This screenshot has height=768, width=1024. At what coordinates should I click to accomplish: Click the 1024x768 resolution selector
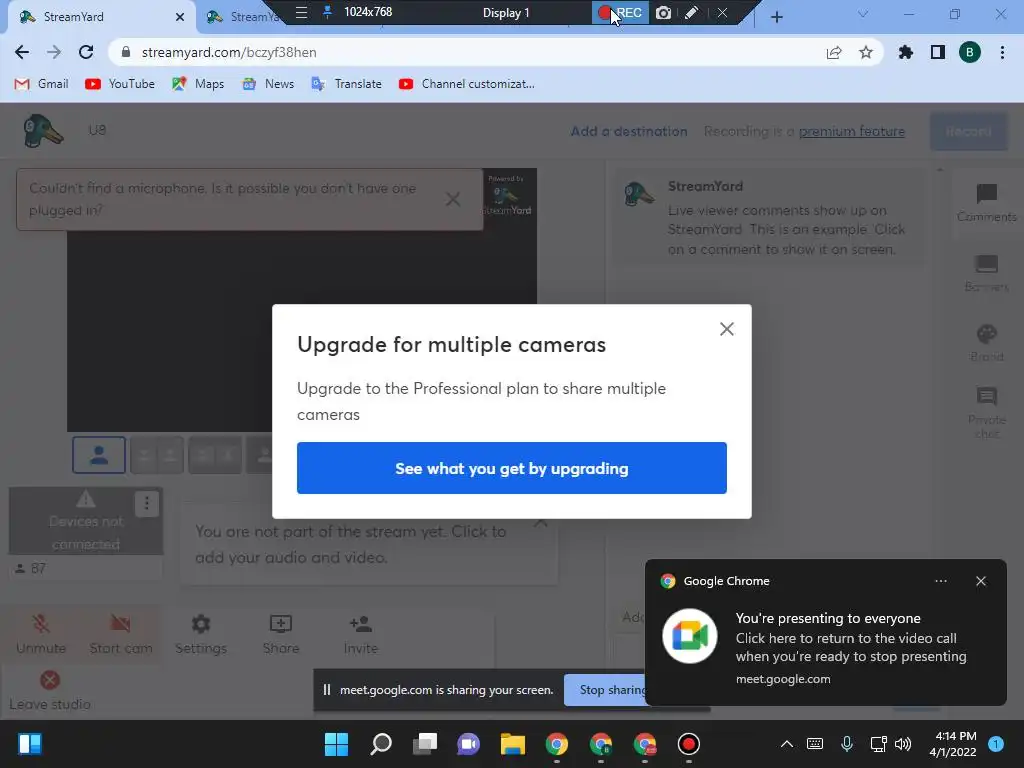(x=368, y=12)
